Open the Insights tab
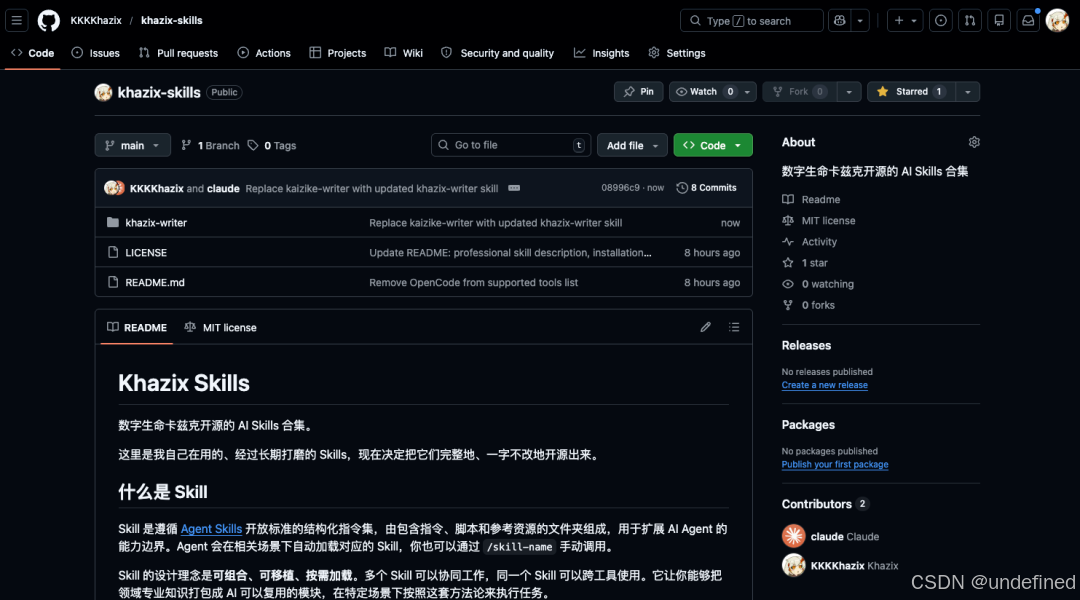Screen dimensions: 1080x600 pyautogui.click(x=602, y=53)
